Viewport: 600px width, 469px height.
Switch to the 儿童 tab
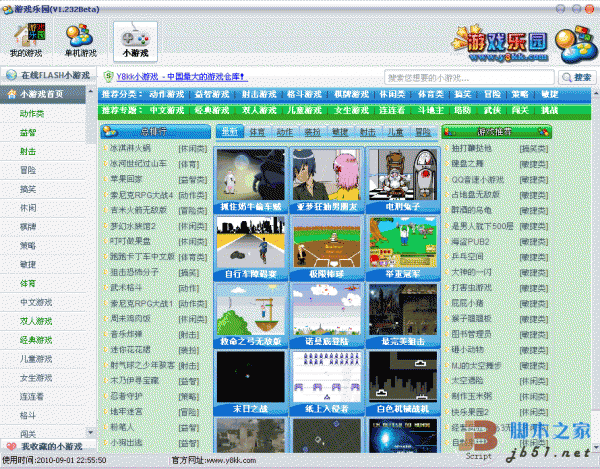(x=395, y=132)
